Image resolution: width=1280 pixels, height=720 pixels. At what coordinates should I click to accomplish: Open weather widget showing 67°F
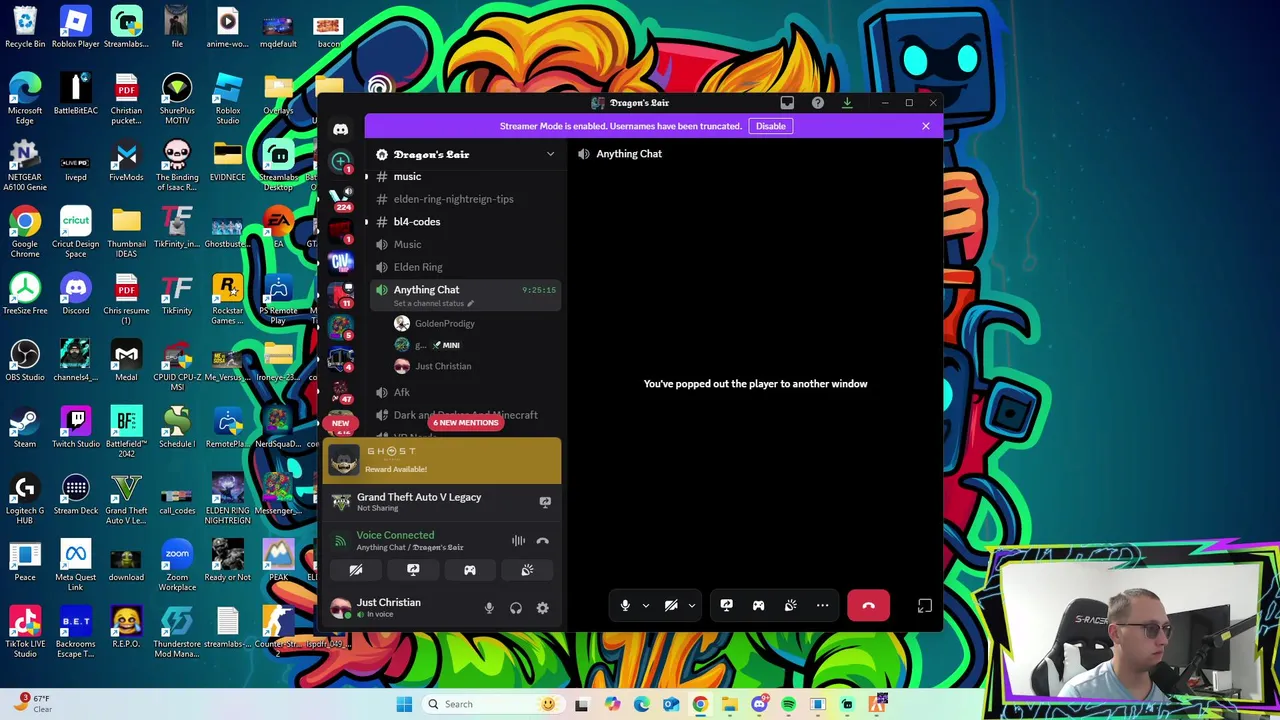tap(32, 704)
